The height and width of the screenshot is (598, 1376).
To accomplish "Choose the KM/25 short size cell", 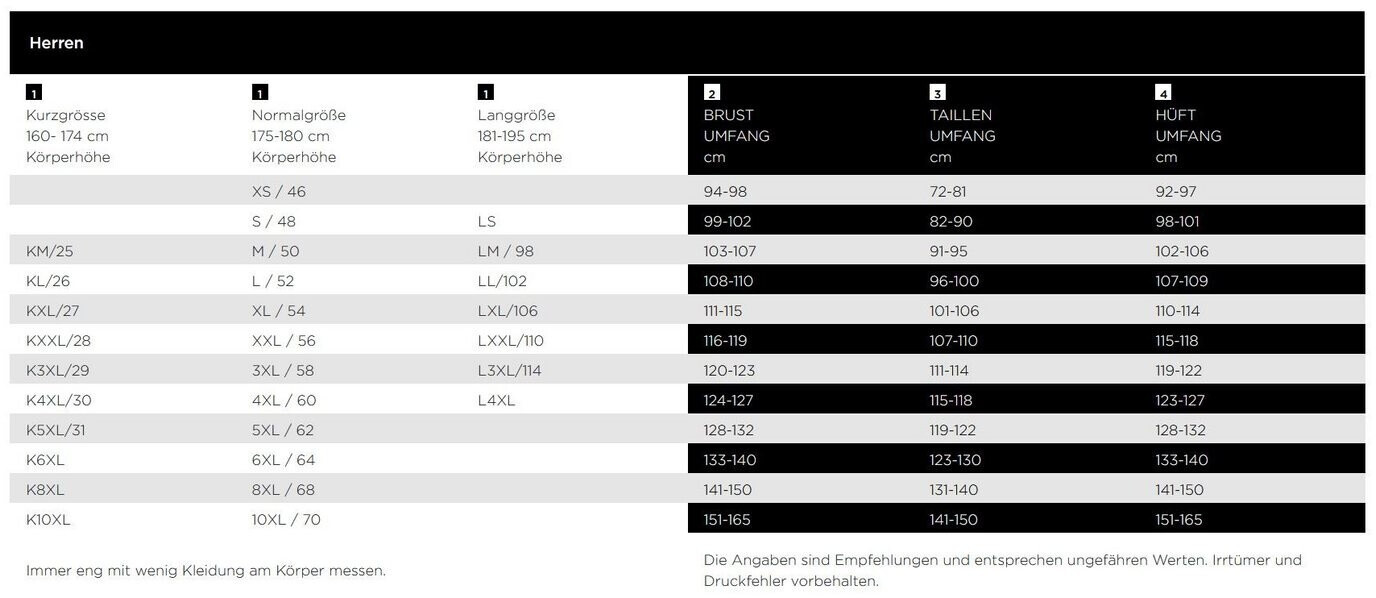I will click(50, 251).
